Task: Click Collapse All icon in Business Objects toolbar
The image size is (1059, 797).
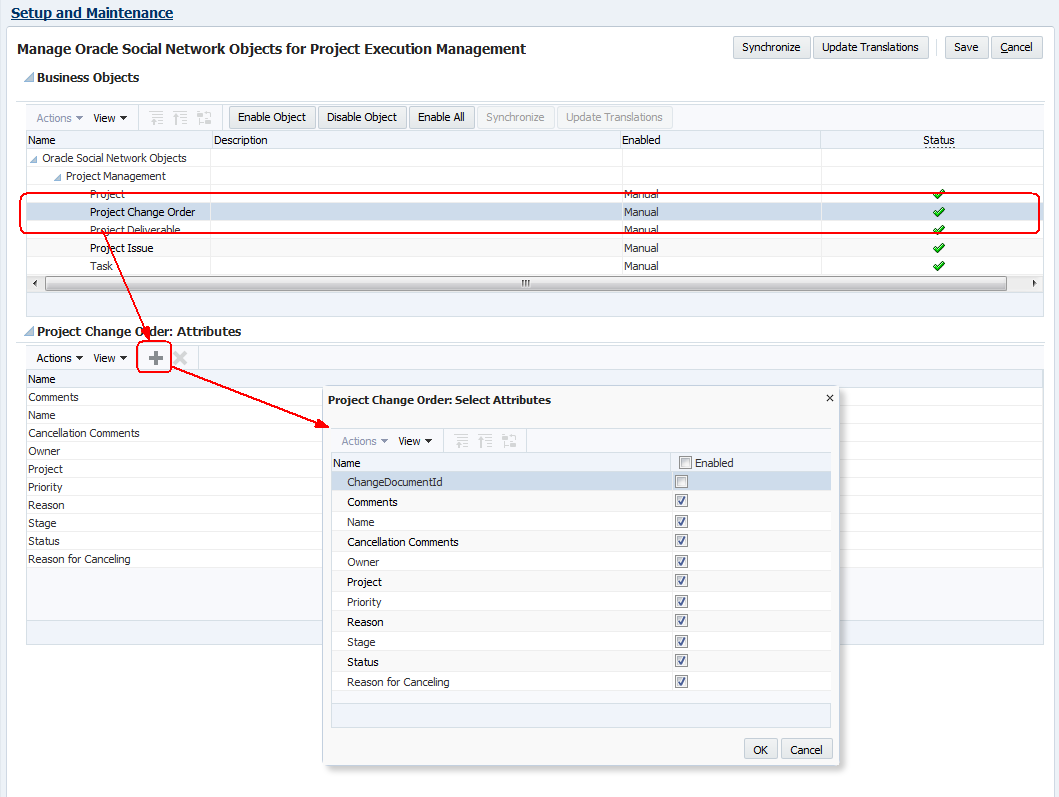Action: coord(180,118)
